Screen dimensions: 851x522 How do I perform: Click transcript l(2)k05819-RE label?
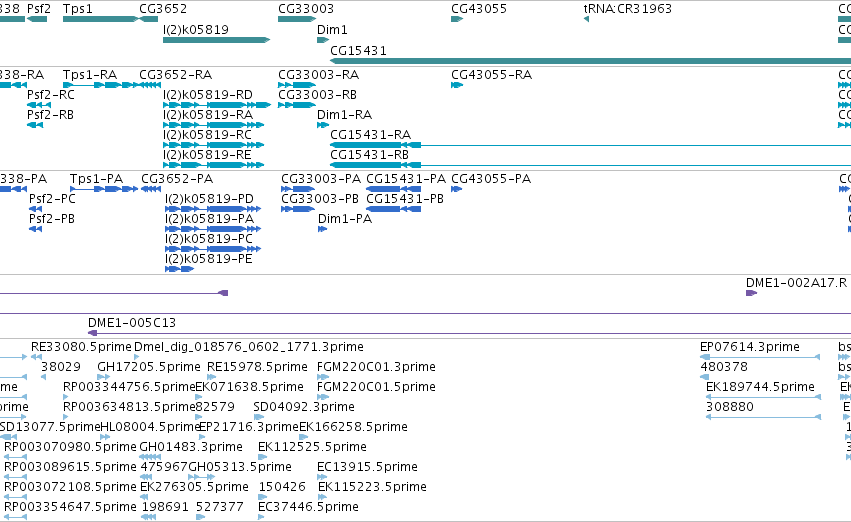click(x=207, y=155)
